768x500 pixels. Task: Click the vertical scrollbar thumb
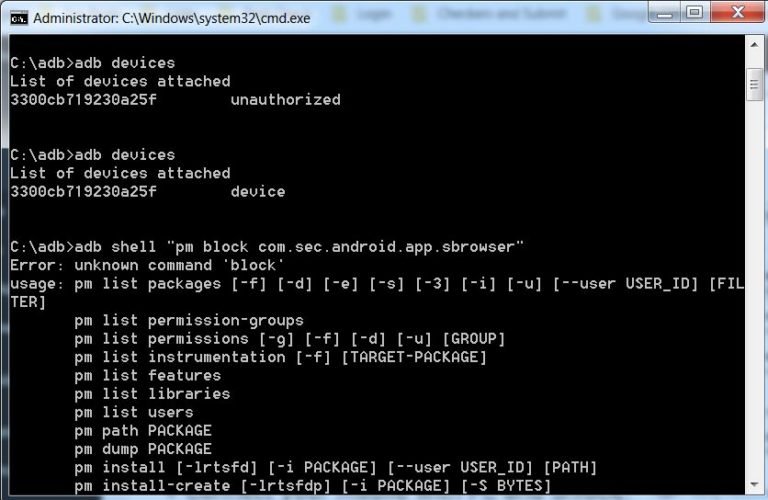click(x=755, y=85)
